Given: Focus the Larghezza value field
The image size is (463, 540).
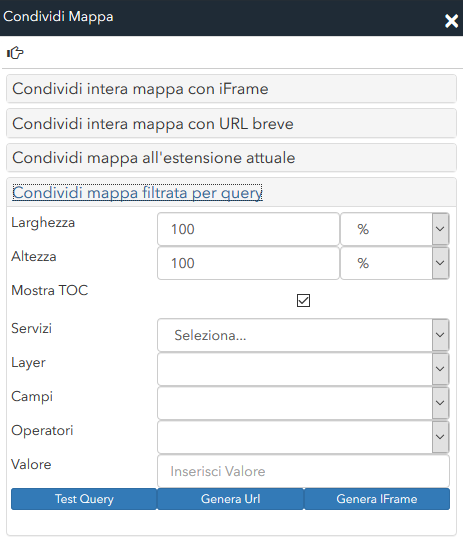Looking at the screenshot, I should tap(248, 229).
